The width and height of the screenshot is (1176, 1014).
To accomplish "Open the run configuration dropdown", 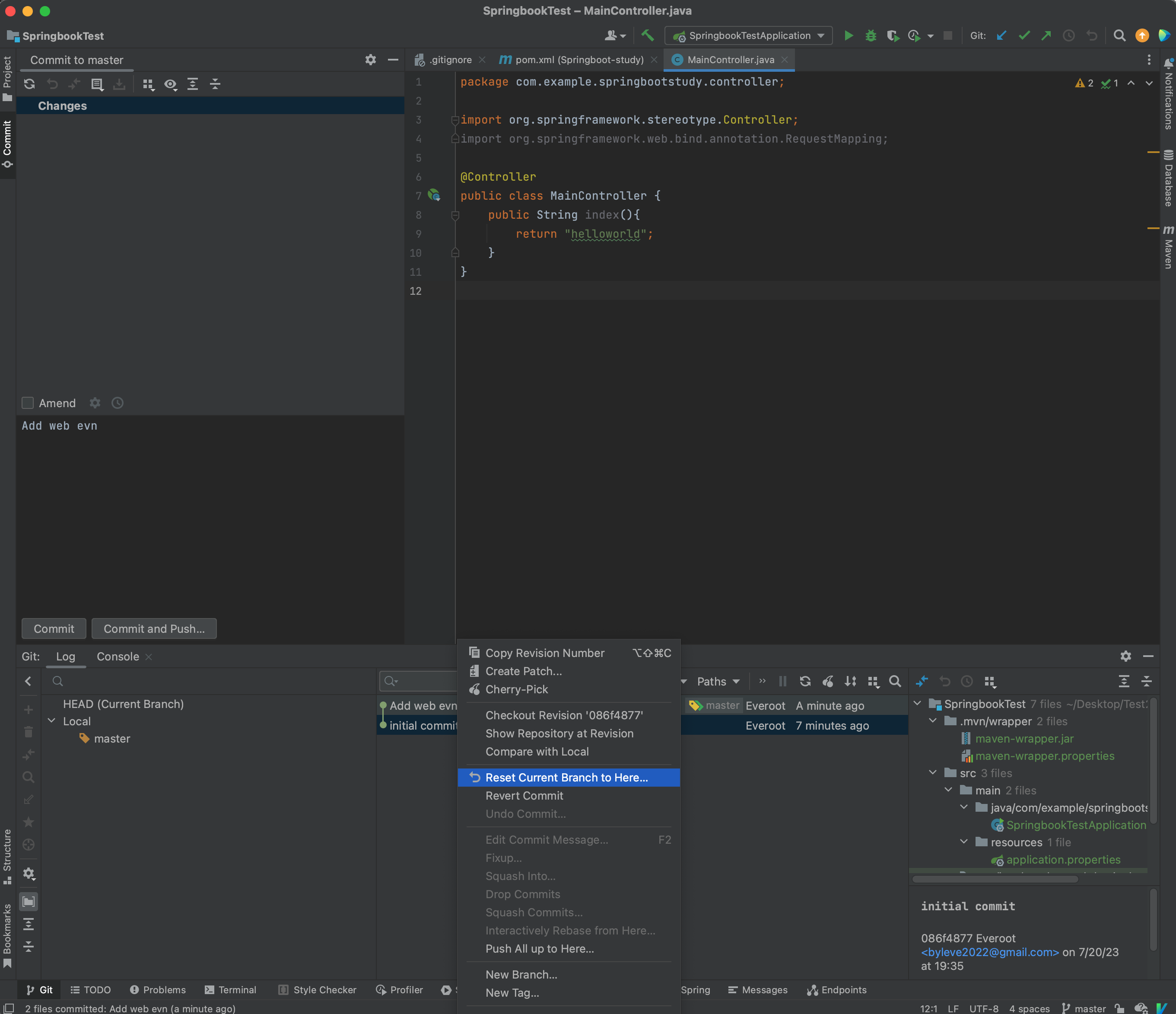I will 748,36.
